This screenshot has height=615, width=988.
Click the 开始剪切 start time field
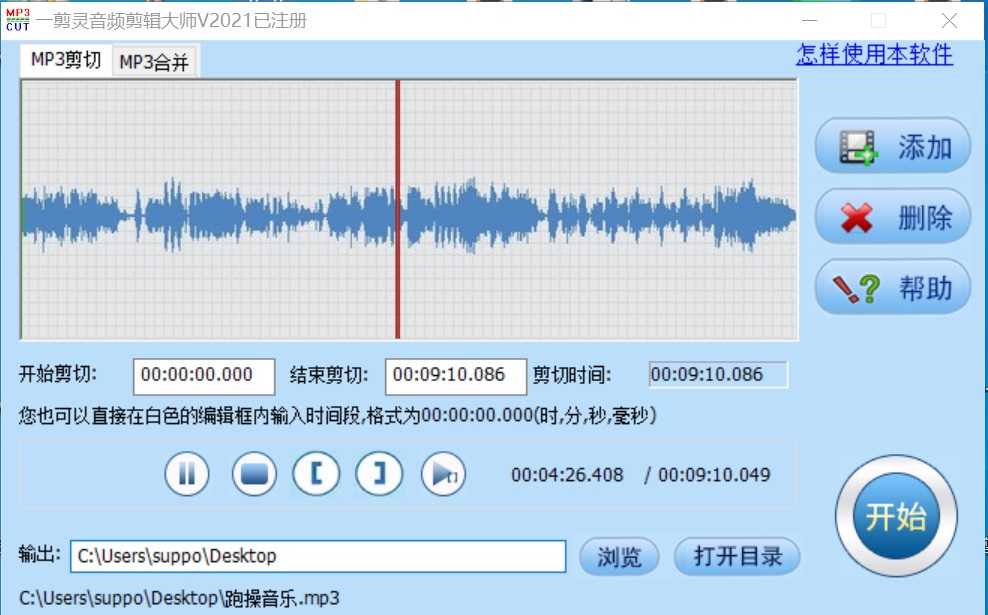pos(204,376)
